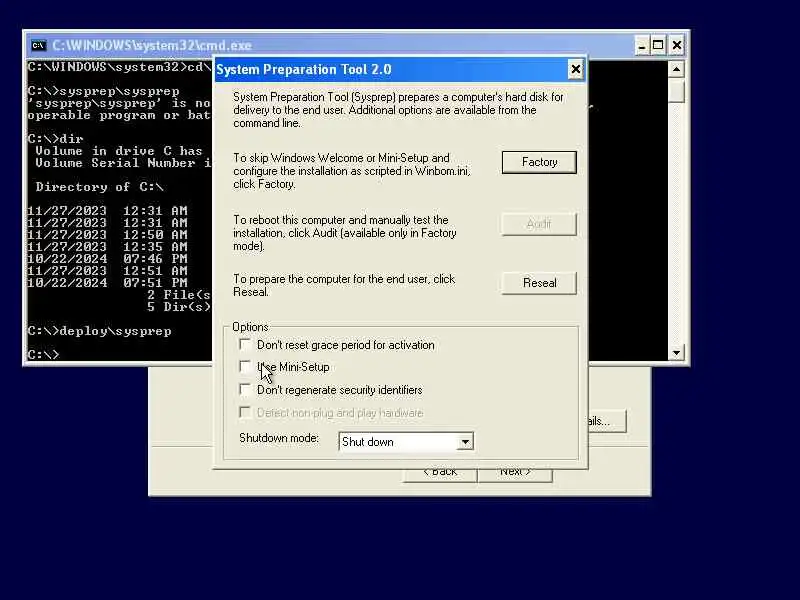
Task: Click the cmd scrollbar thumb
Action: tap(676, 91)
